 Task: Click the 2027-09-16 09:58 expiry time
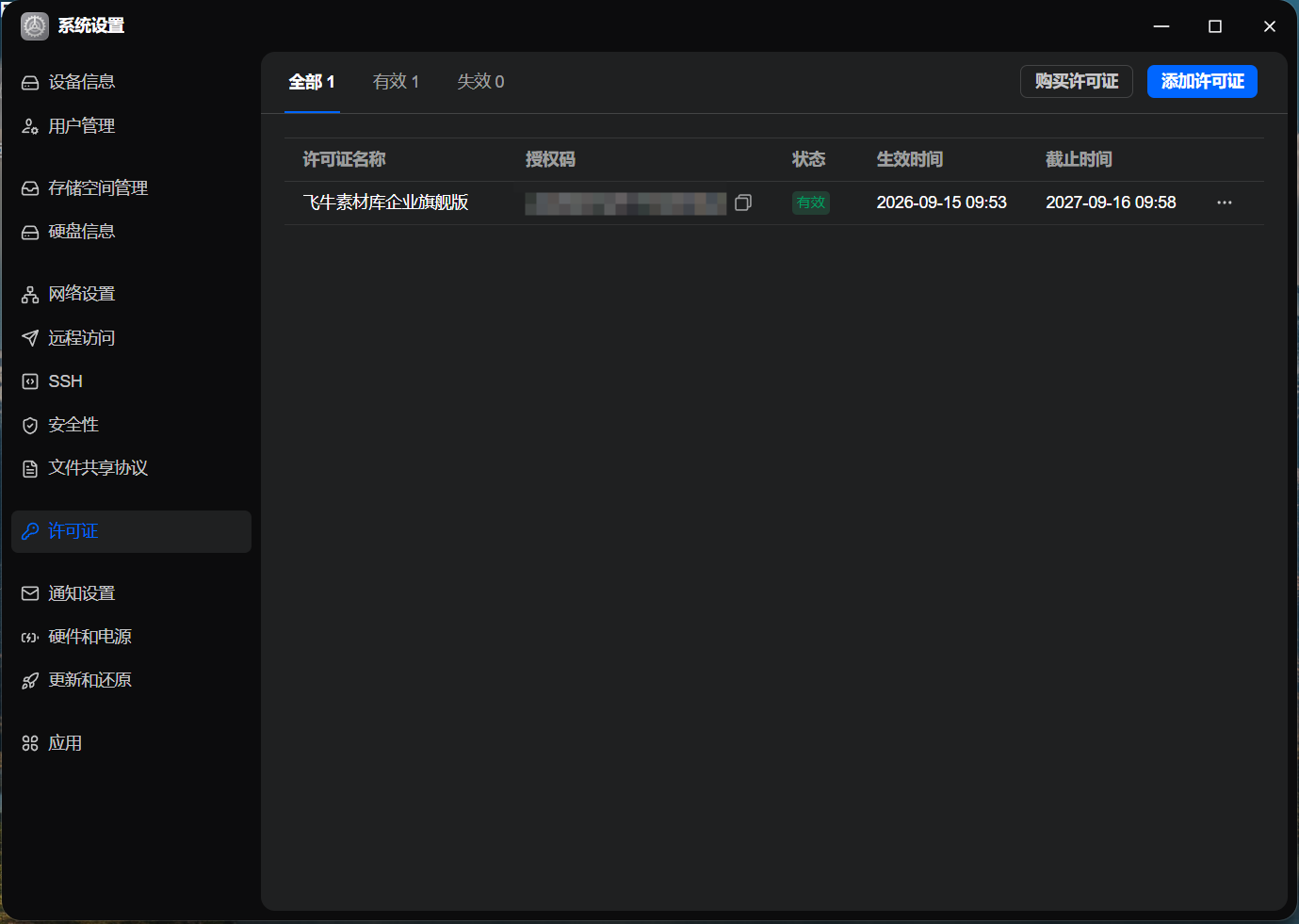(1111, 203)
